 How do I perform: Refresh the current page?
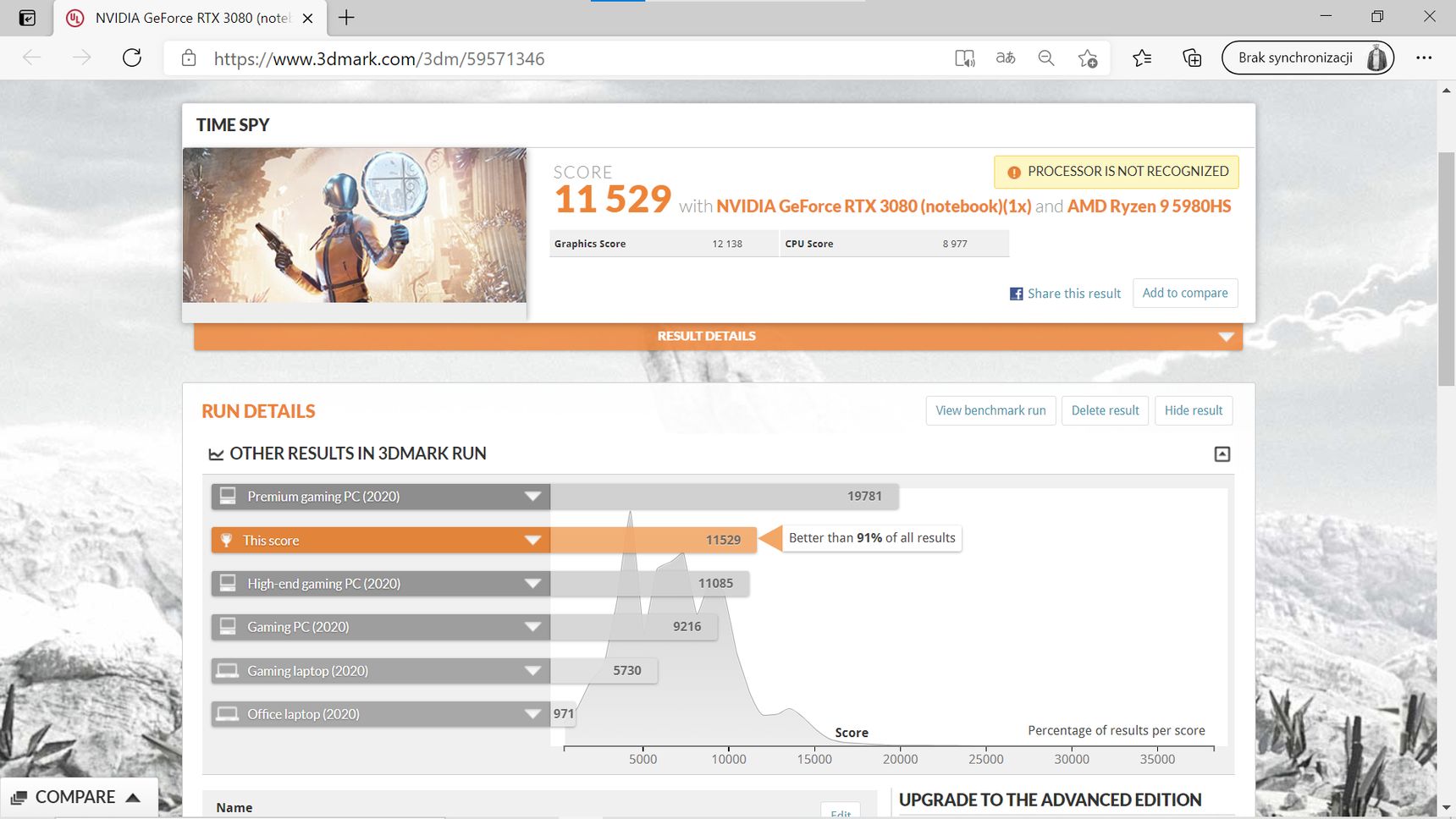(x=132, y=58)
